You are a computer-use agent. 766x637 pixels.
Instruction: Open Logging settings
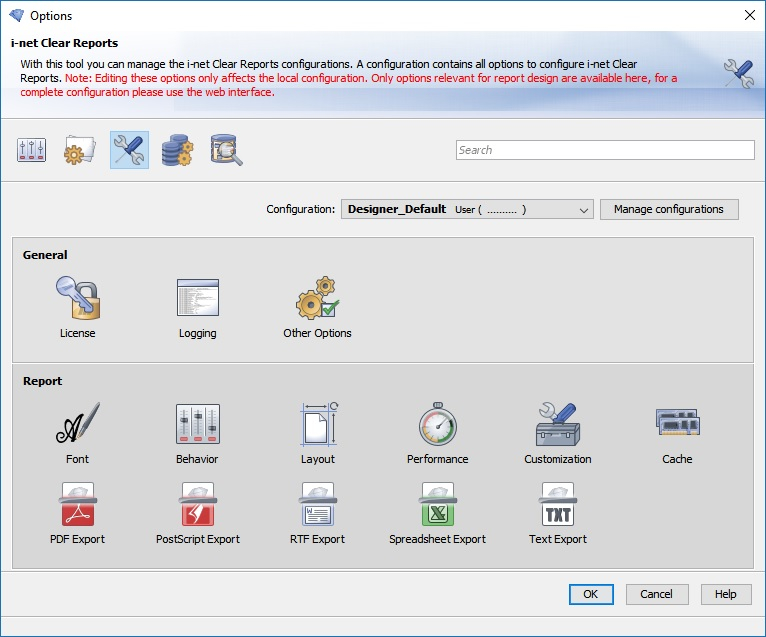[197, 308]
